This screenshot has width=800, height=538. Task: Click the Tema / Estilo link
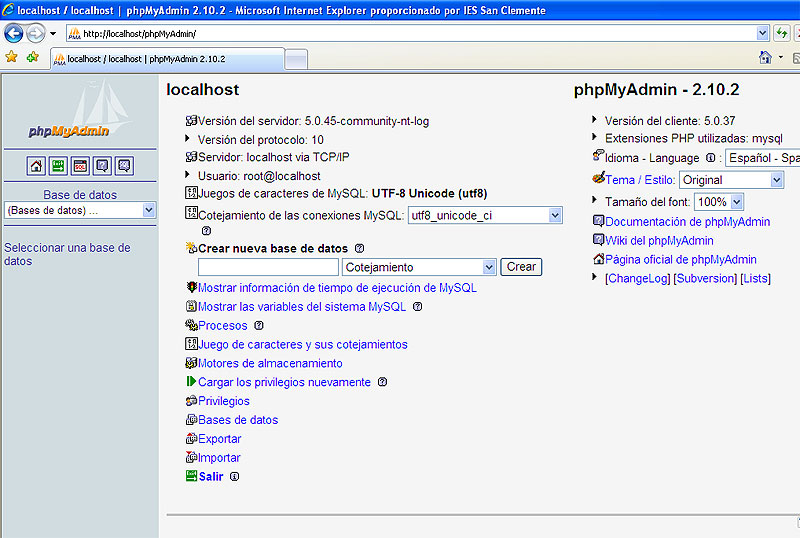click(x=640, y=180)
